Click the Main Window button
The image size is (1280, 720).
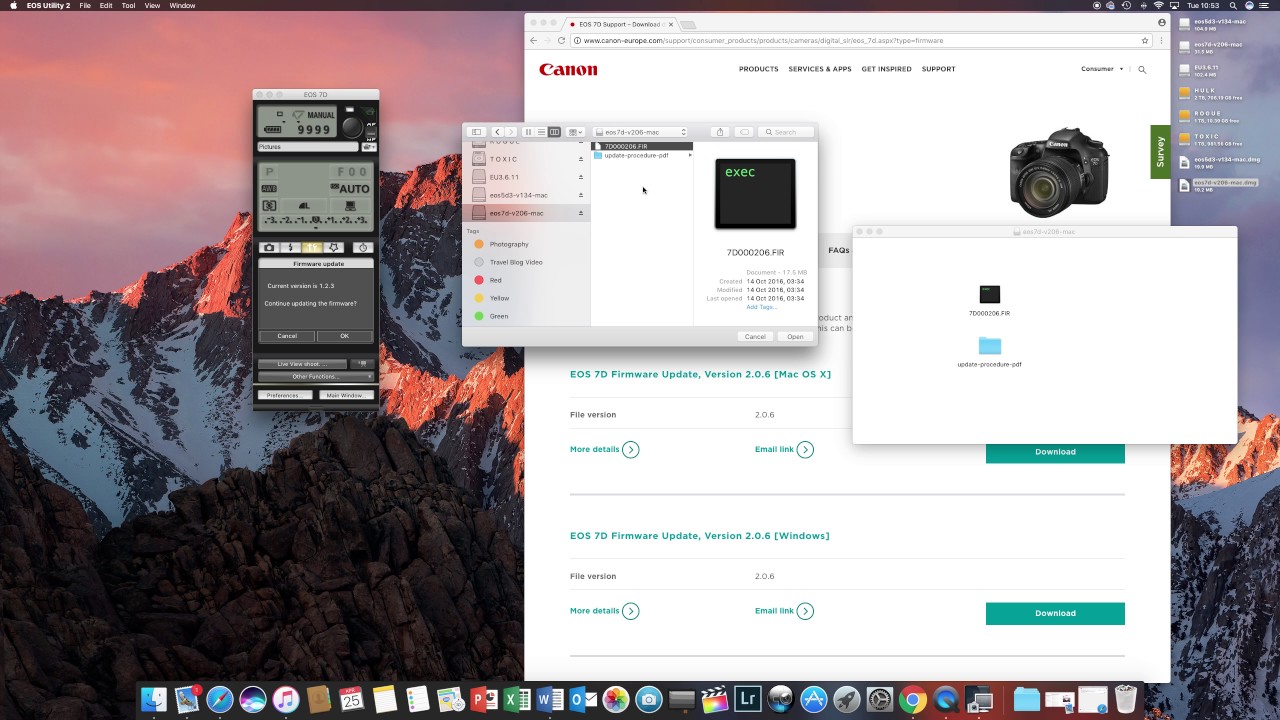345,395
